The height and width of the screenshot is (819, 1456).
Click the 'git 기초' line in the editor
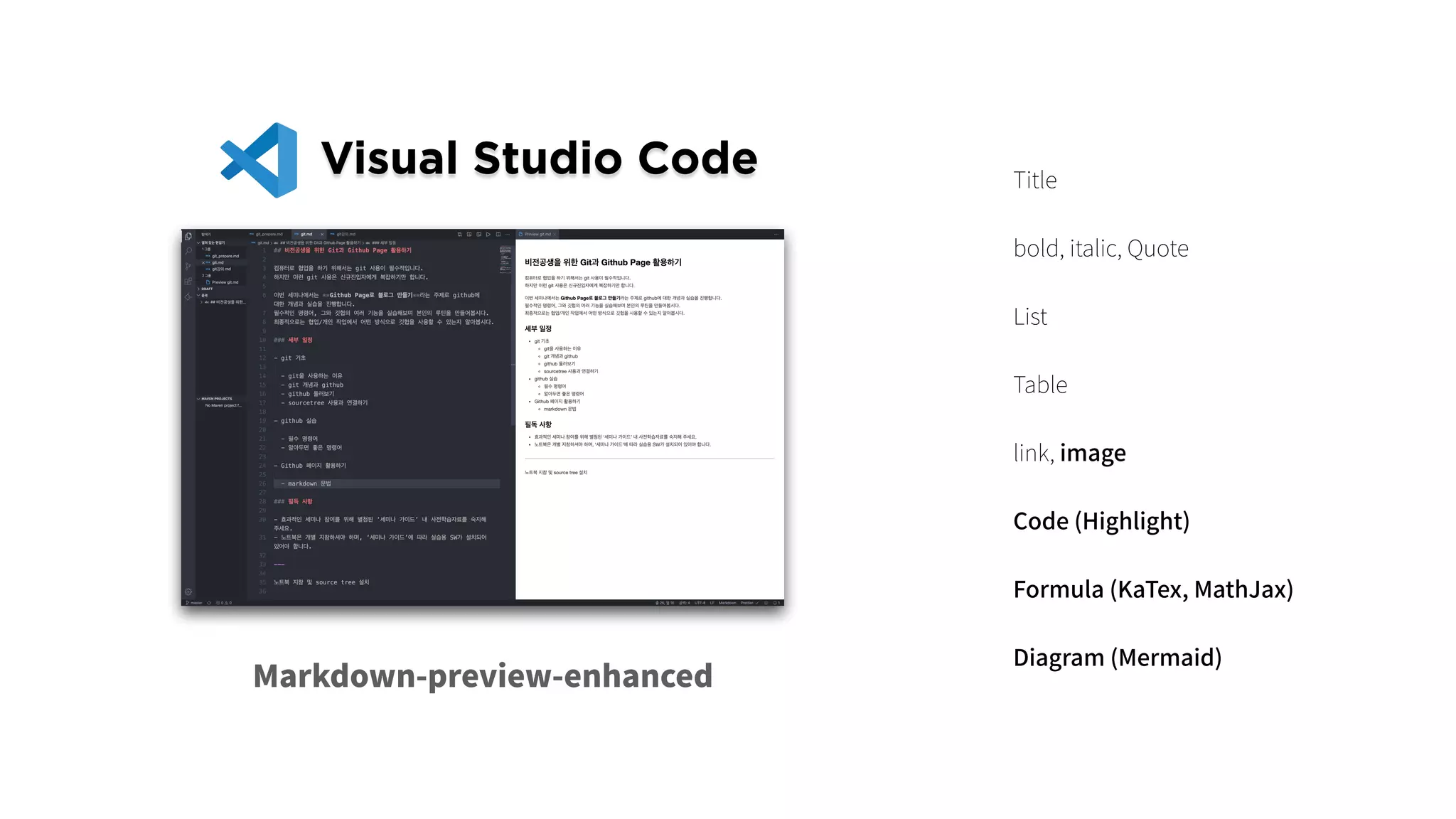coord(289,358)
